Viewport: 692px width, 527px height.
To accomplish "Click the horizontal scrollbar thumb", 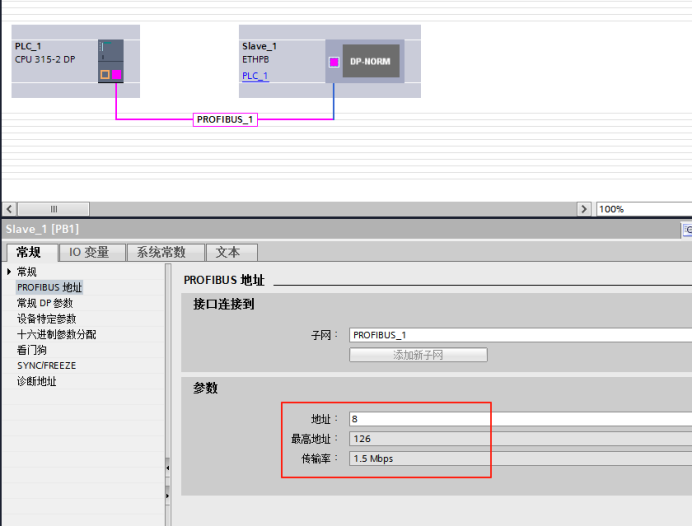I will [x=53, y=209].
